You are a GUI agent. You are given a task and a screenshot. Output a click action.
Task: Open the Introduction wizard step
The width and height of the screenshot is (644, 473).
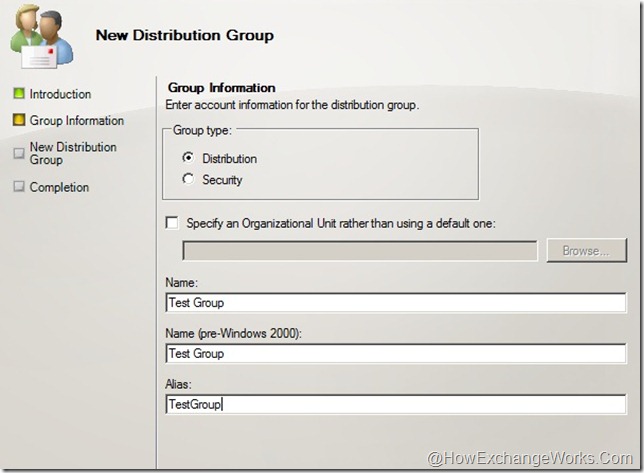coord(60,94)
